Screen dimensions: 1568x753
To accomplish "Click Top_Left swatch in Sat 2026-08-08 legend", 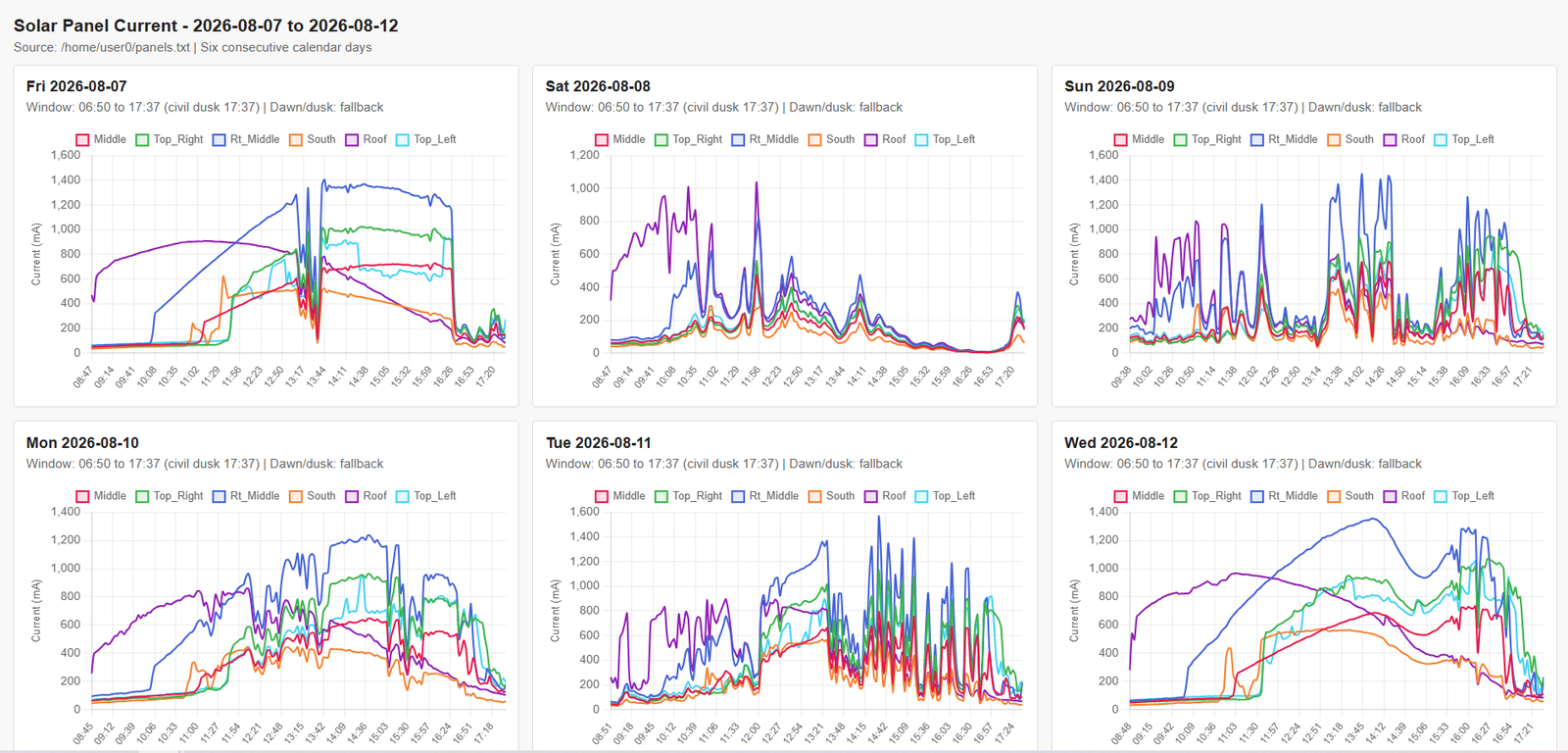I will coord(921,140).
